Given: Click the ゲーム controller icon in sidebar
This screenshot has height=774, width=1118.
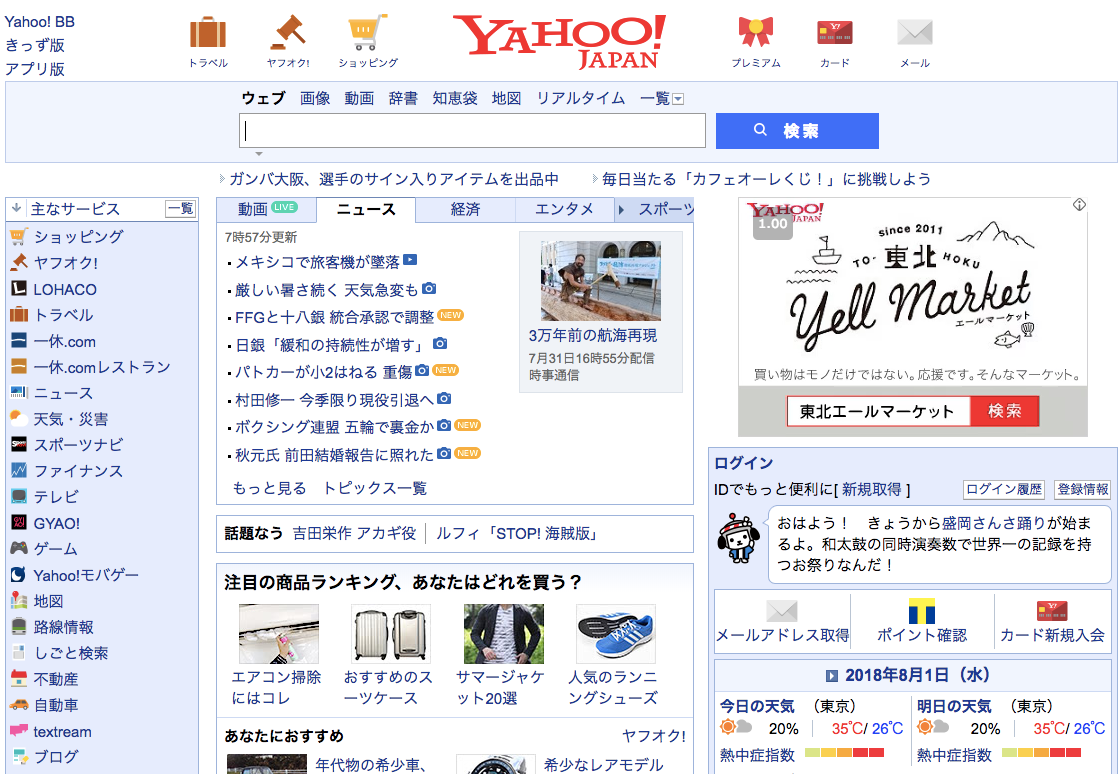Looking at the screenshot, I should [x=19, y=548].
